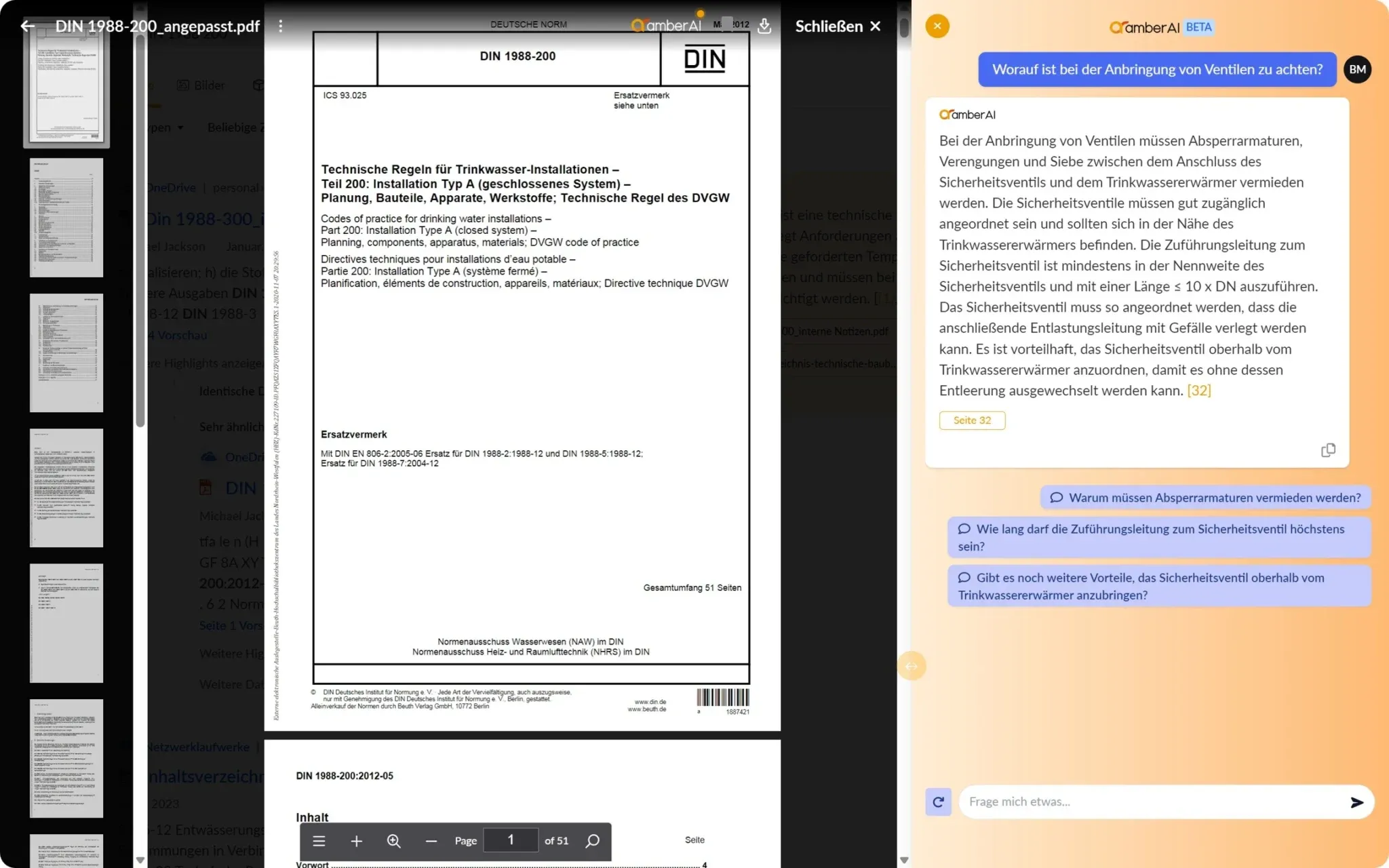Screen dimensions: 1389x868
Task: Click the download PDF icon
Action: (x=764, y=26)
